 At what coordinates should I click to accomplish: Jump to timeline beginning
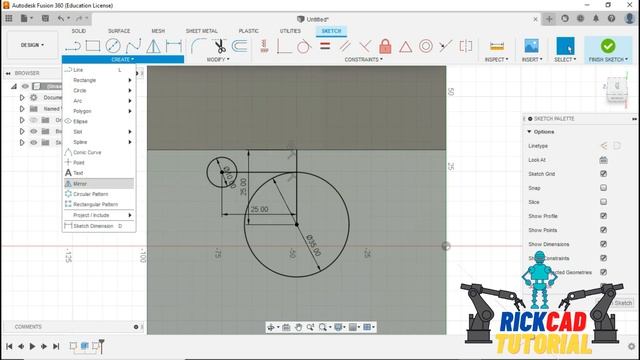pos(9,347)
